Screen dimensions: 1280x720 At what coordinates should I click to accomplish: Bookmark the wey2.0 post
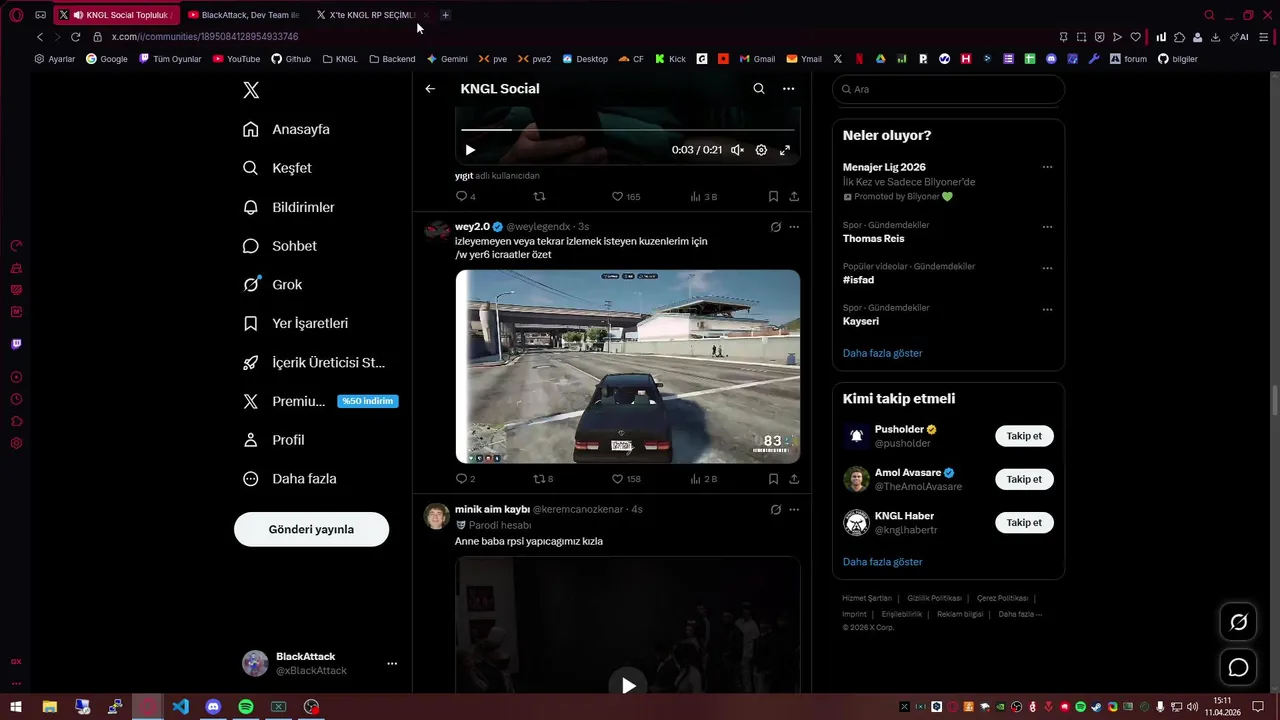pyautogui.click(x=773, y=479)
